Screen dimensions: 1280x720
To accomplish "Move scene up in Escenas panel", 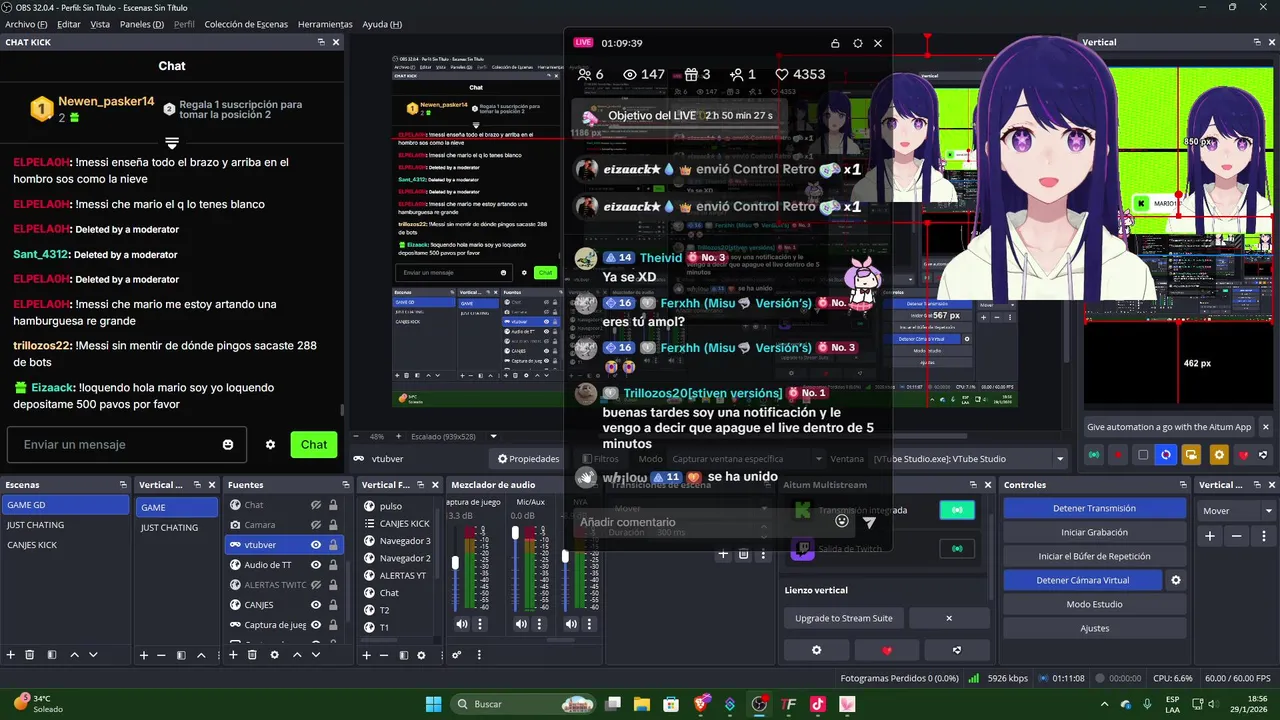I will tap(74, 655).
